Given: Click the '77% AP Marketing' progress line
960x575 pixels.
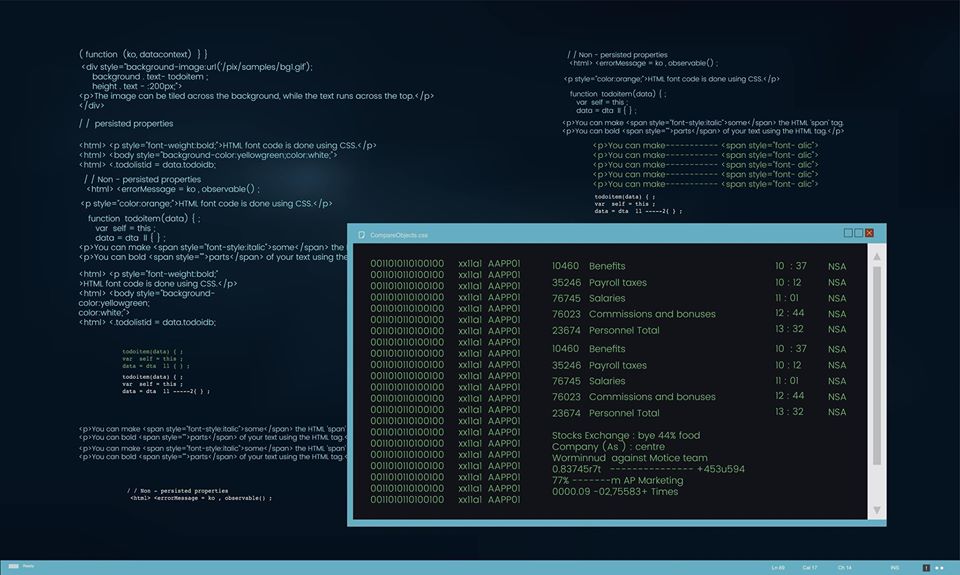Looking at the screenshot, I should 617,480.
